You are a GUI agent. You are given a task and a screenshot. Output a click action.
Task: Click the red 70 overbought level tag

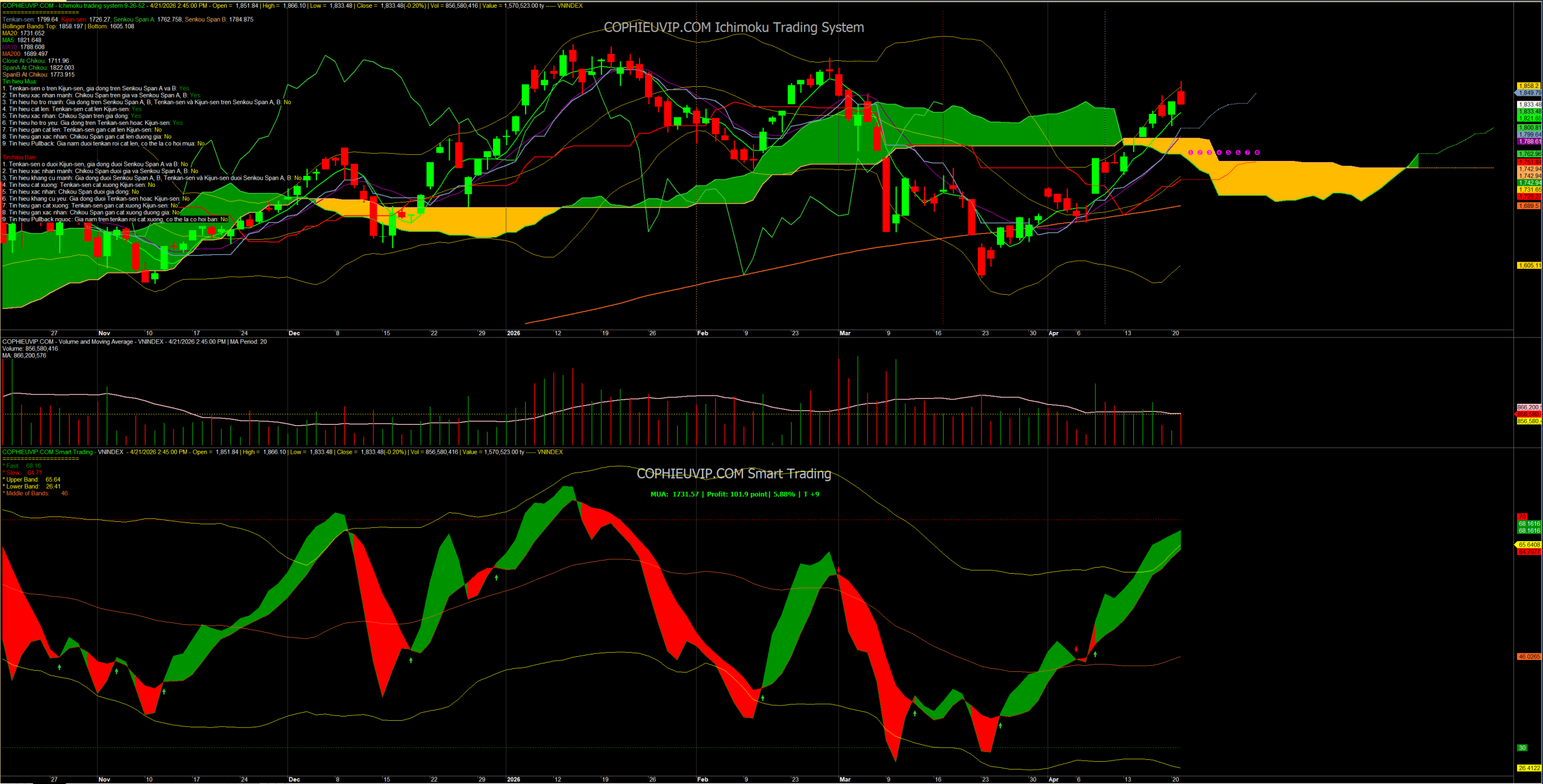[1522, 517]
